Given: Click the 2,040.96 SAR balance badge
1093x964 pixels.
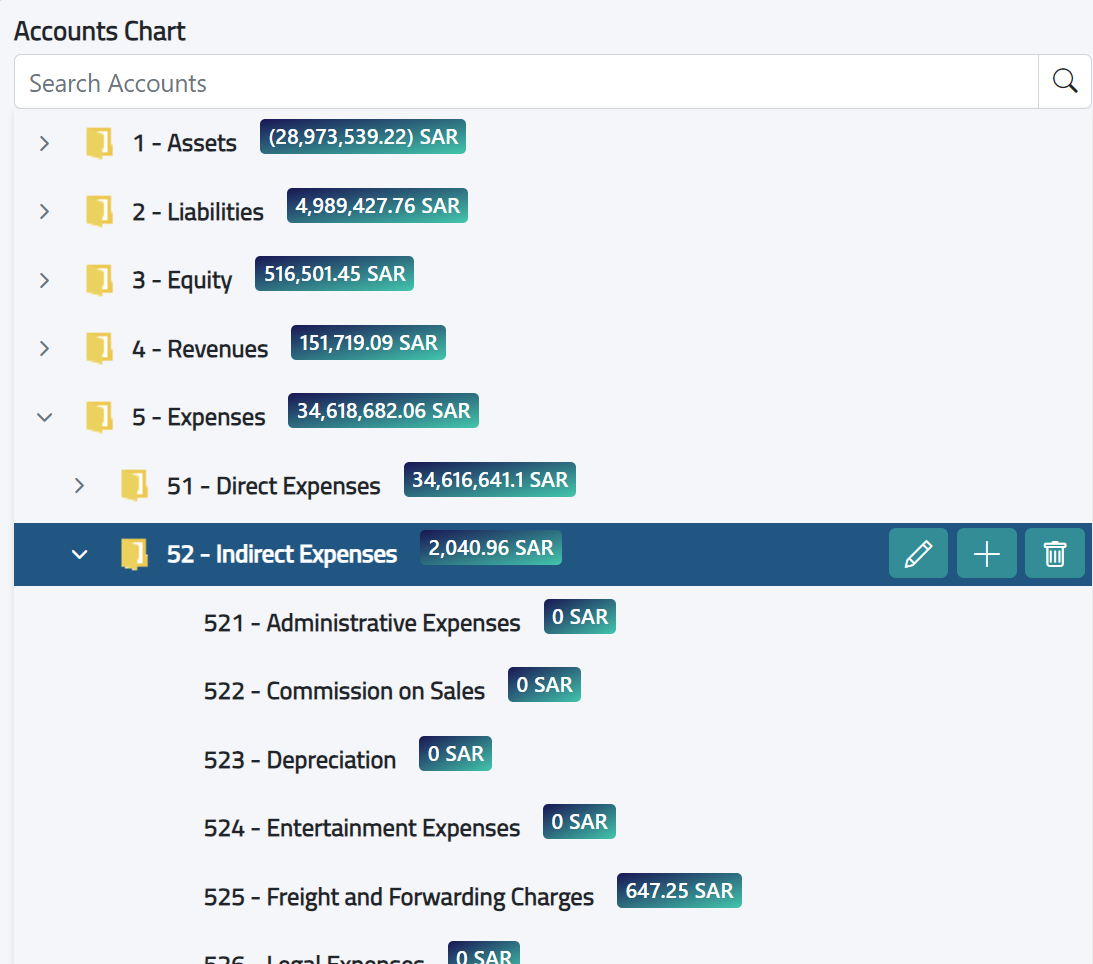Looking at the screenshot, I should point(490,548).
